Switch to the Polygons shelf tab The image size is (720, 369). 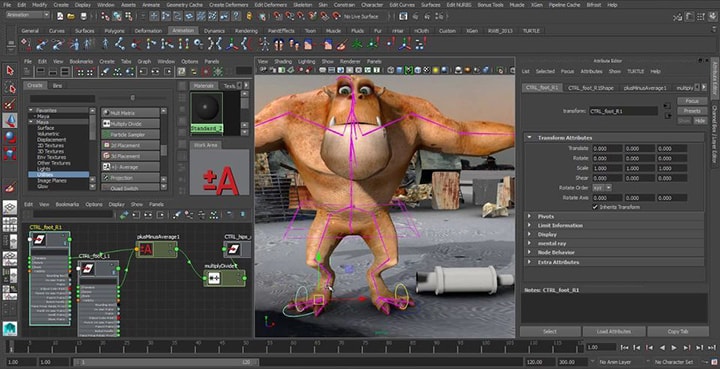tap(114, 31)
